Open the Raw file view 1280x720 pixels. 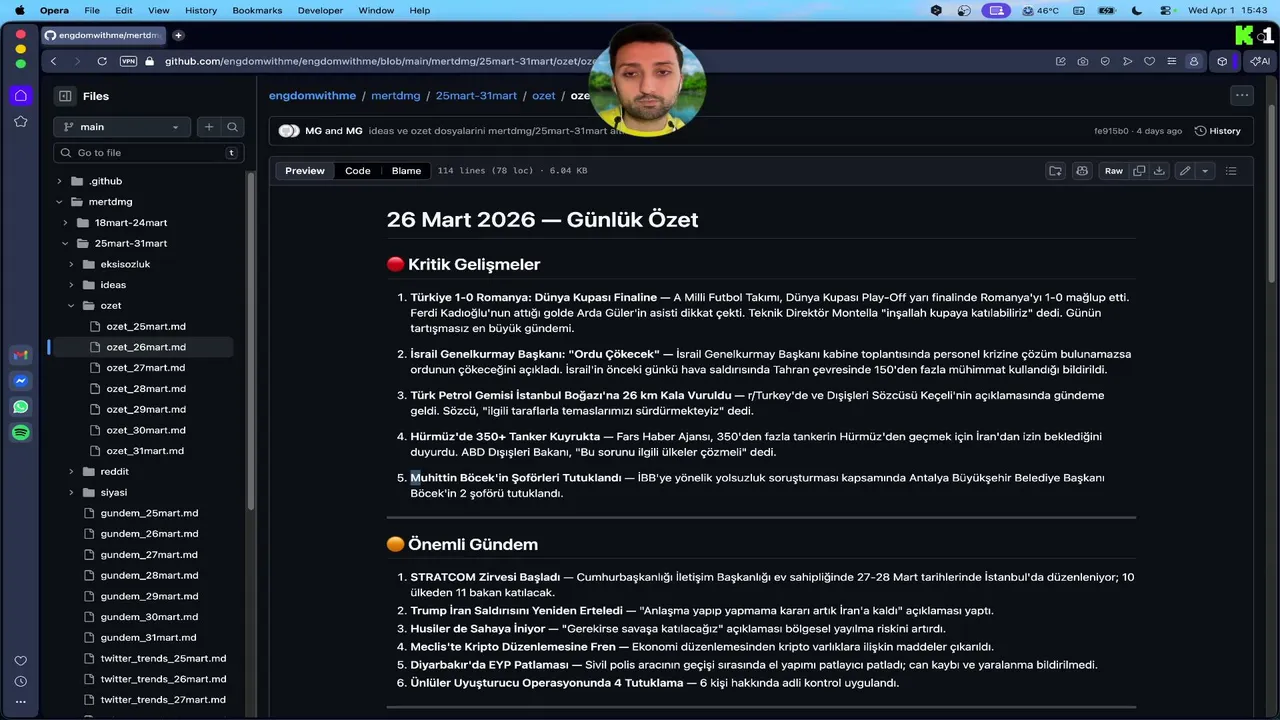tap(1113, 171)
